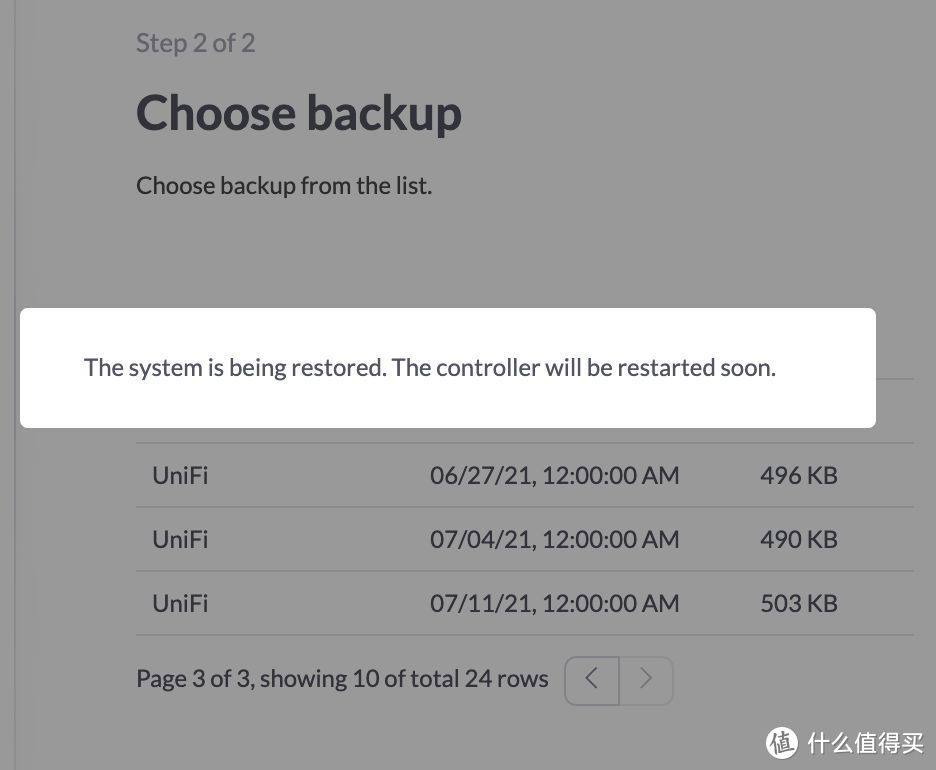
Task: Select UniFi name in the 503 KB row
Action: click(x=180, y=603)
